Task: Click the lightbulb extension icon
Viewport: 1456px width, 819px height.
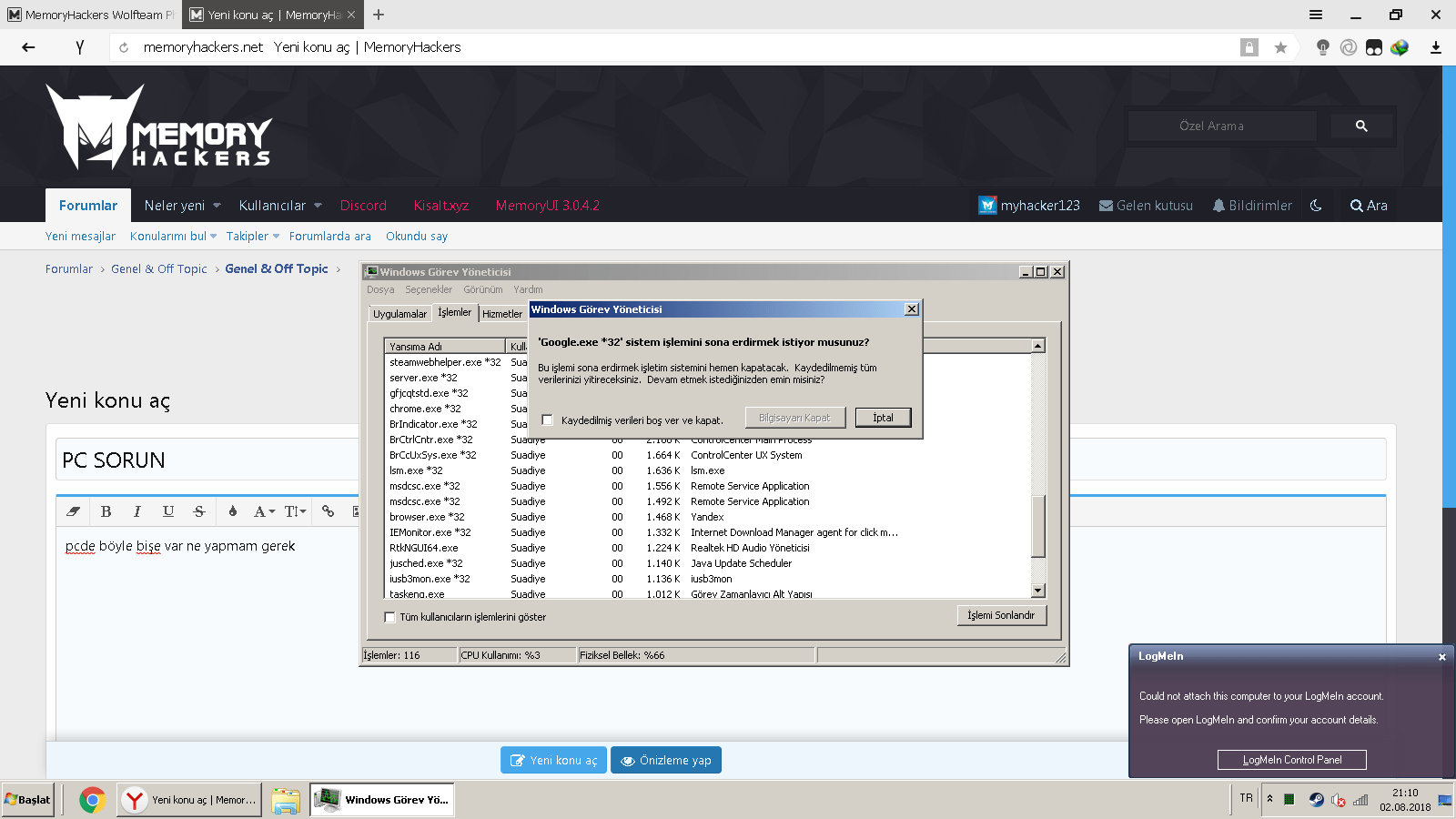Action: click(1323, 47)
